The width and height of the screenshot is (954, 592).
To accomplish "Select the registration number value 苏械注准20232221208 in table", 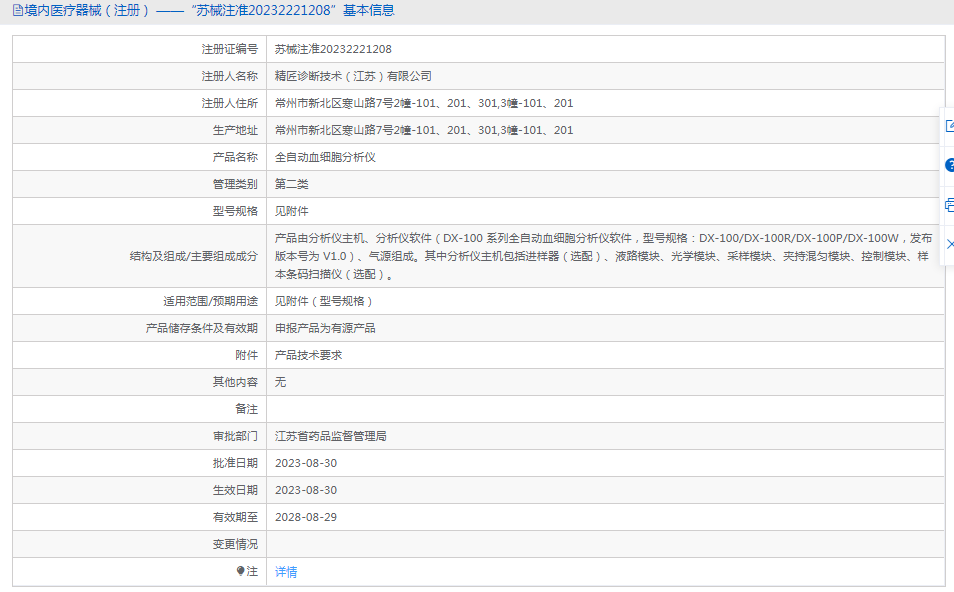I will pos(333,49).
